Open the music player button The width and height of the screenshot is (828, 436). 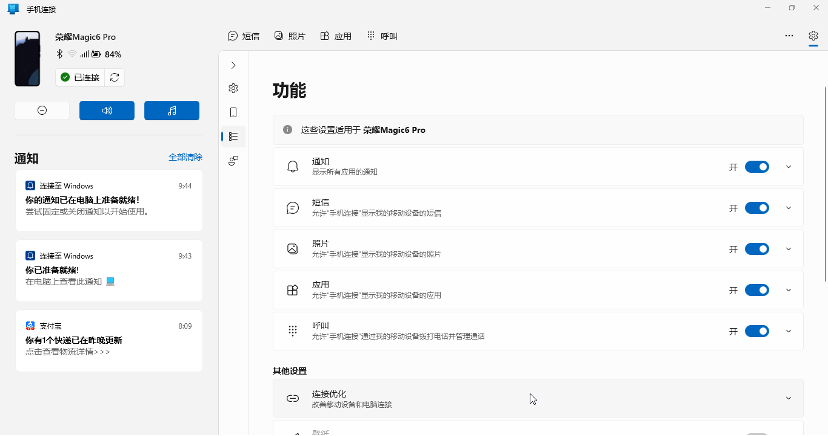[x=172, y=110]
